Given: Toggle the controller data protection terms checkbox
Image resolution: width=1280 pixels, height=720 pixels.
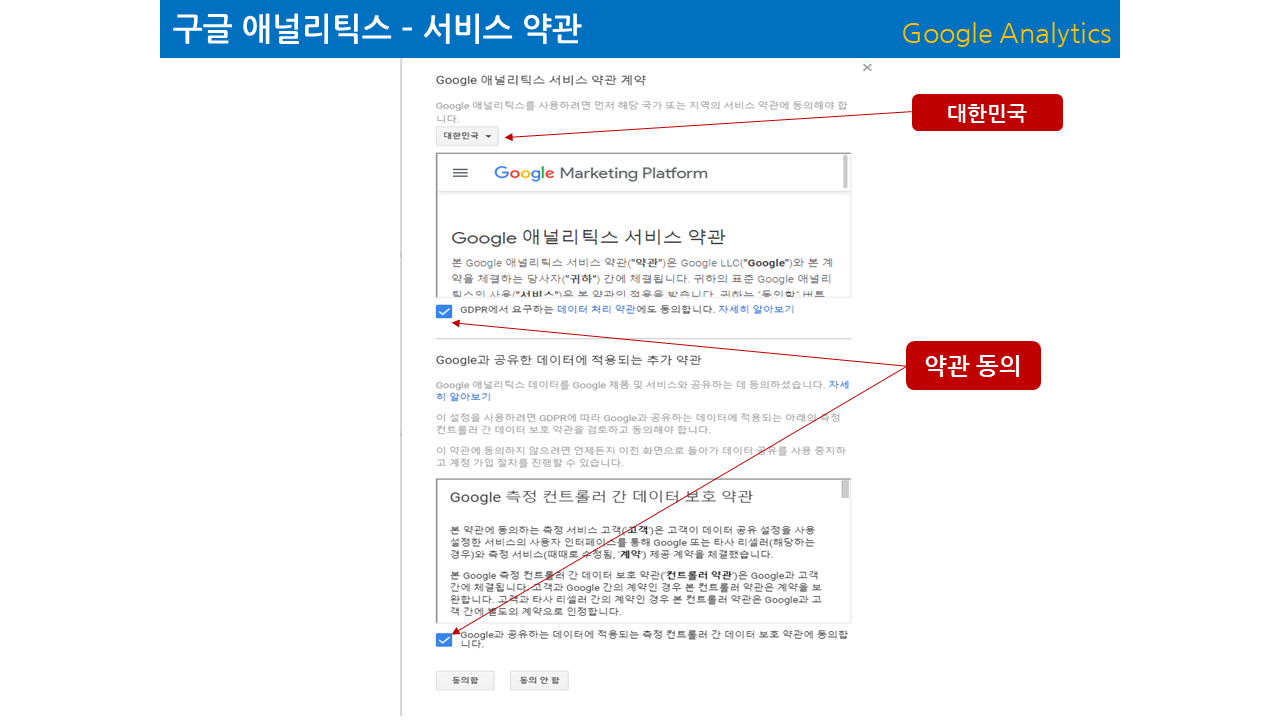Looking at the screenshot, I should coord(444,640).
